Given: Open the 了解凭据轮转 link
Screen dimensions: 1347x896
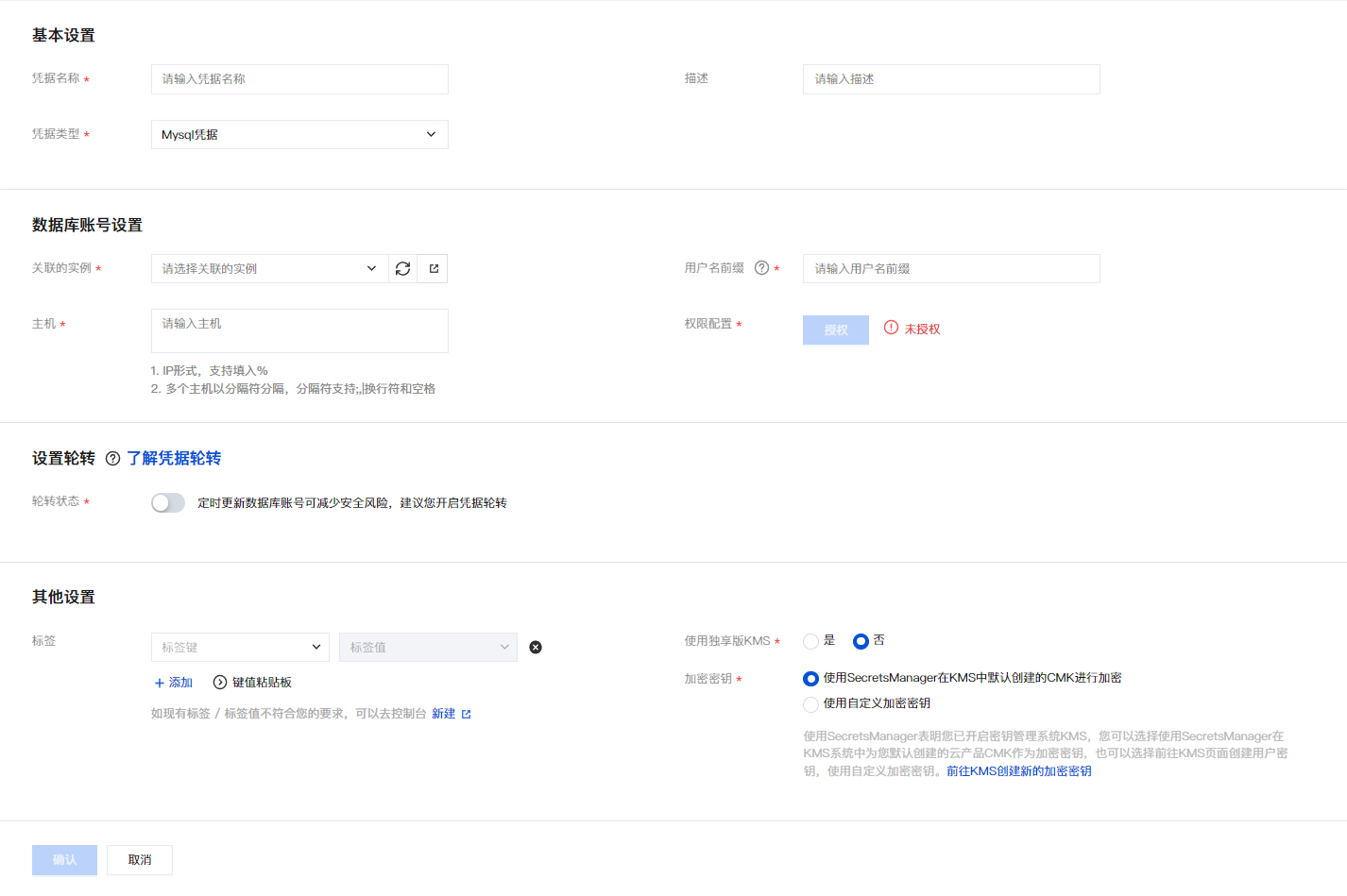Looking at the screenshot, I should click(174, 459).
